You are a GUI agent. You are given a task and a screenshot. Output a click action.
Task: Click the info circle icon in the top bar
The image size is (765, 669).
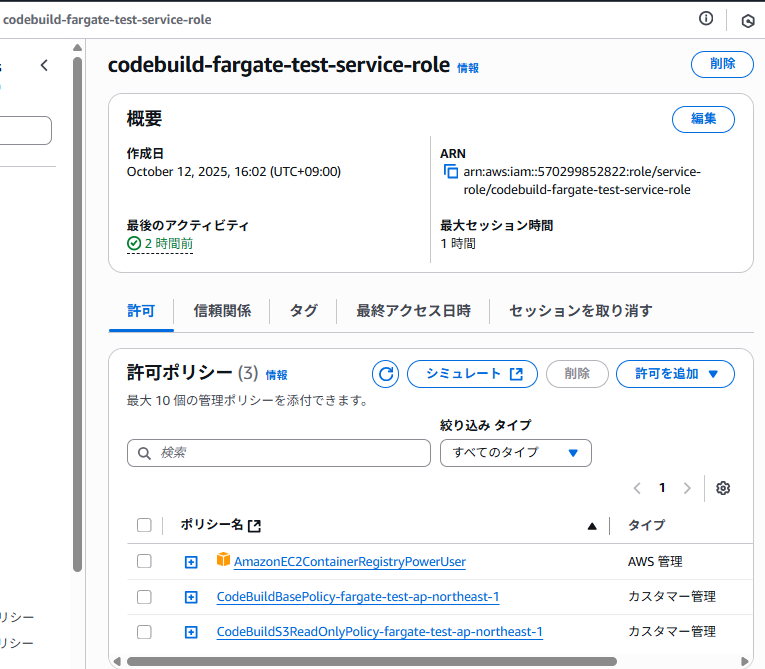point(705,19)
